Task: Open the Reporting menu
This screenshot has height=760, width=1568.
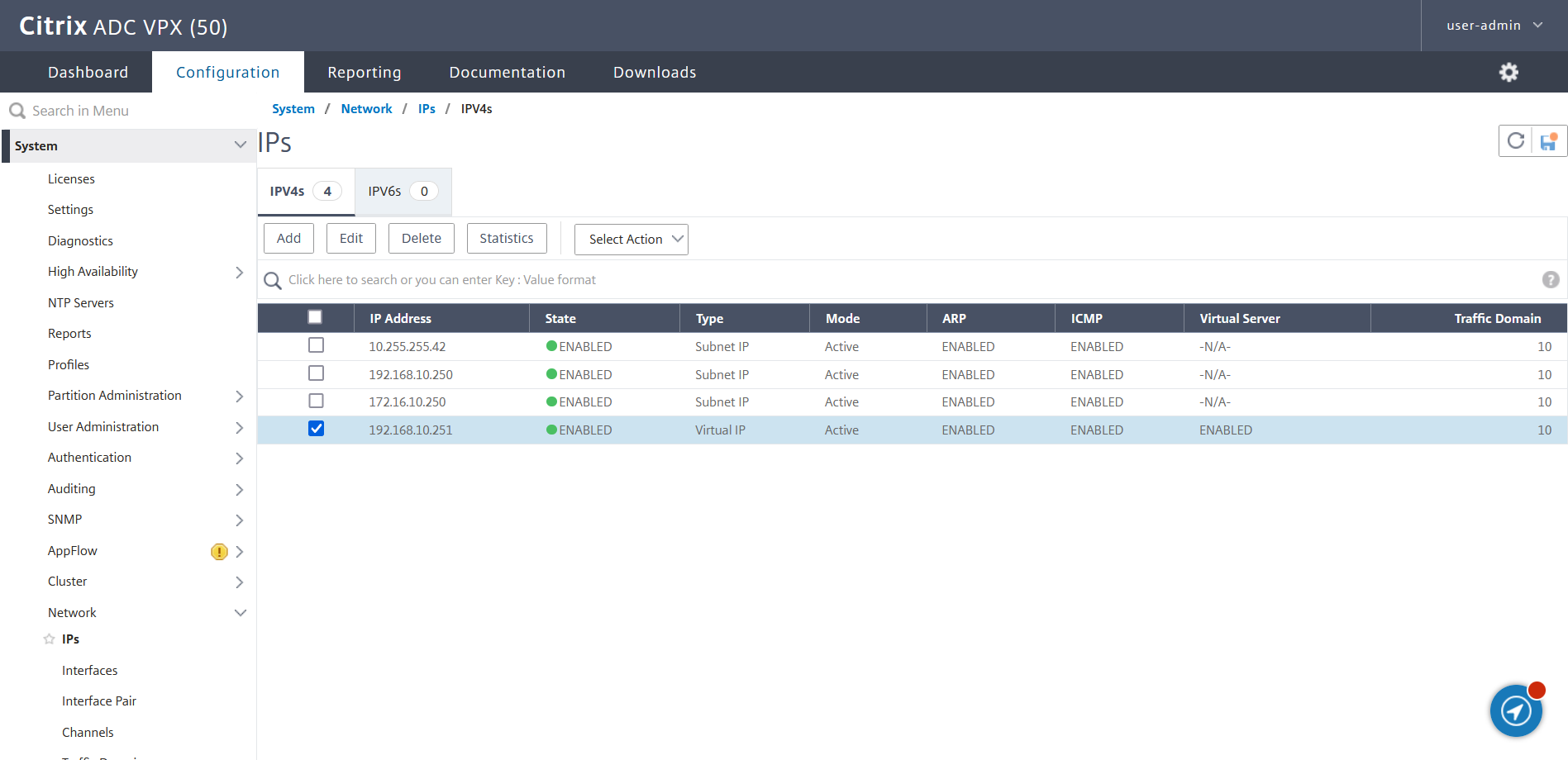Action: [365, 72]
